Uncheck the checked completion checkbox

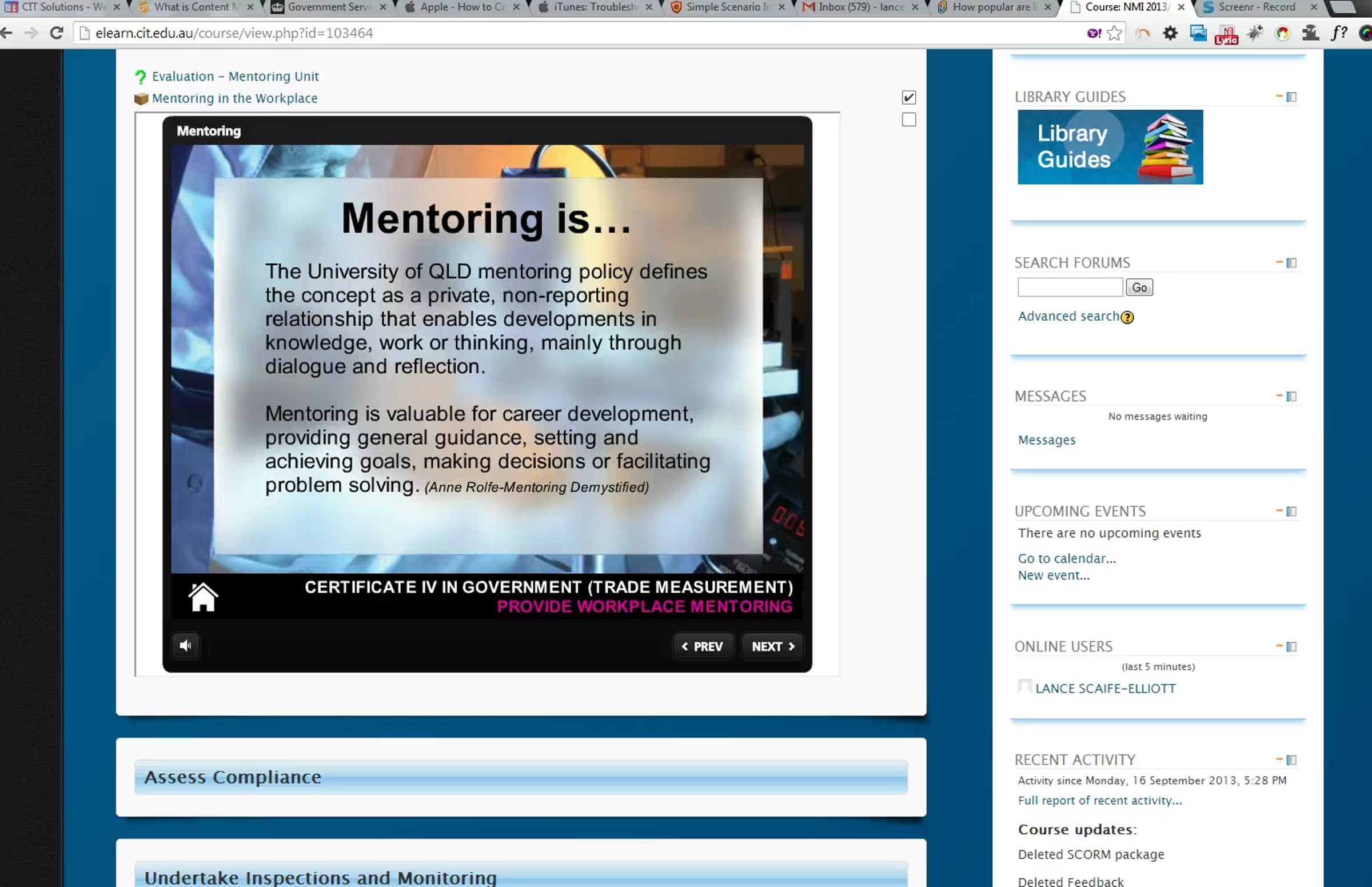tap(908, 97)
